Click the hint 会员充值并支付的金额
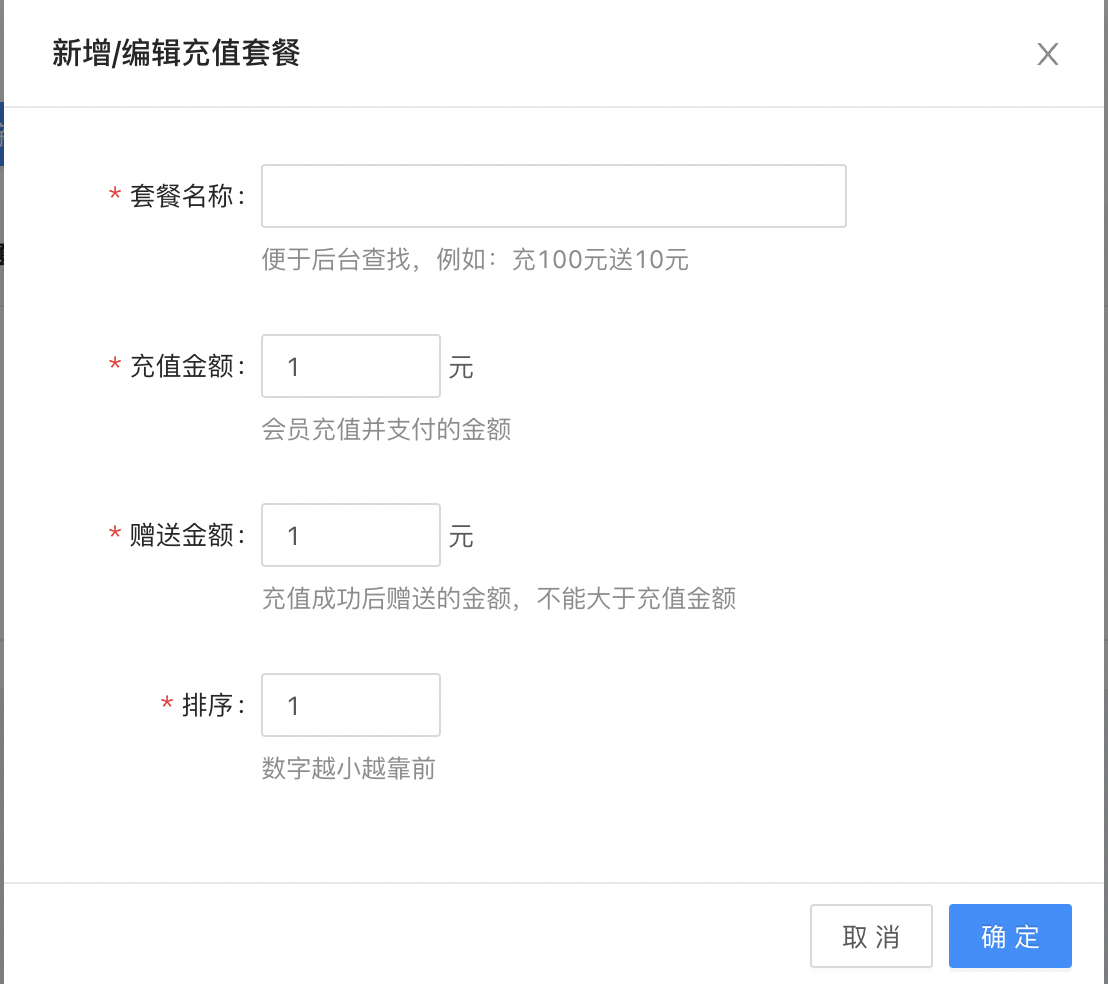 pyautogui.click(x=387, y=430)
